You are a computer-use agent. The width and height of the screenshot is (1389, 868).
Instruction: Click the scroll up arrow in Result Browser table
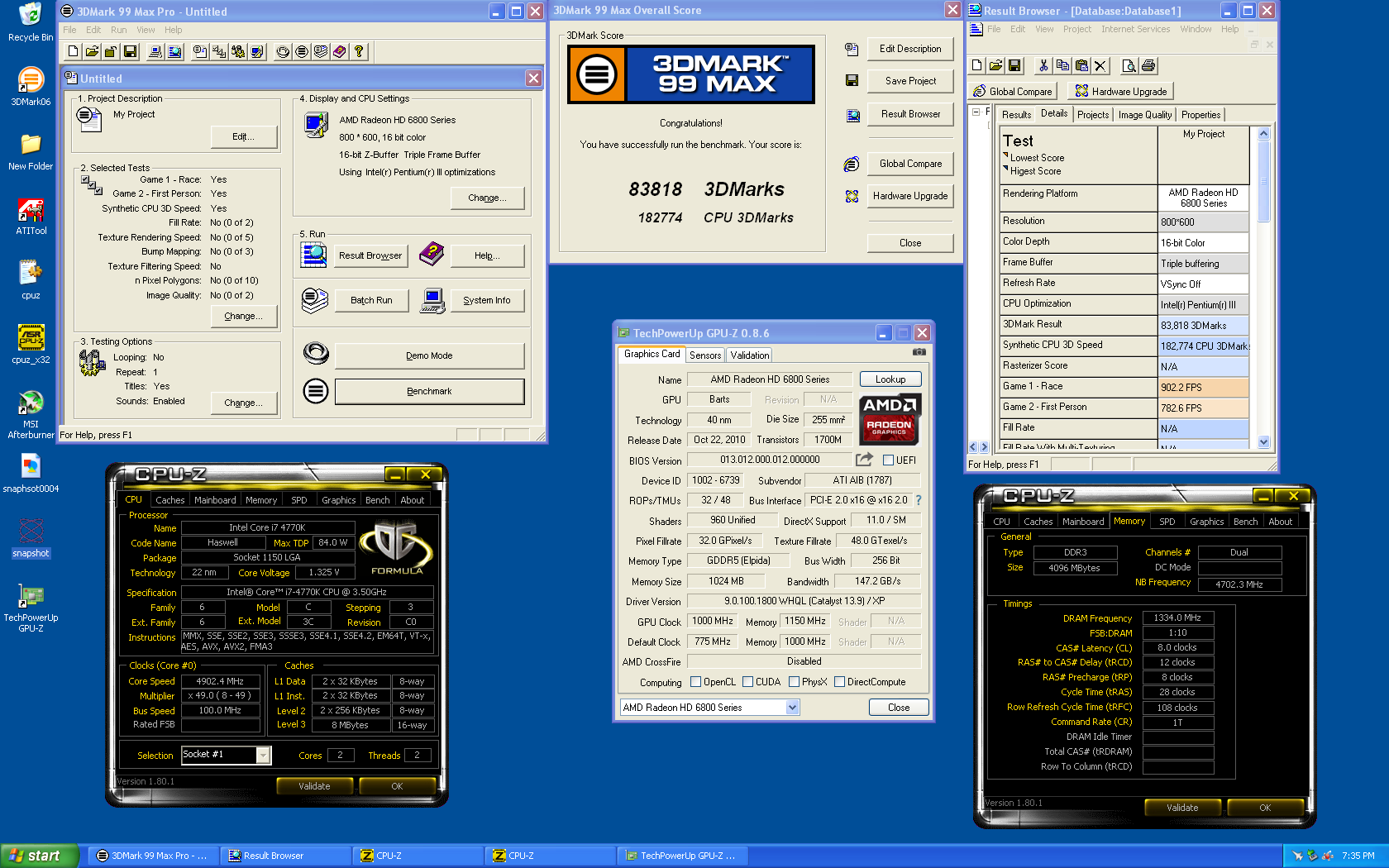click(1263, 133)
